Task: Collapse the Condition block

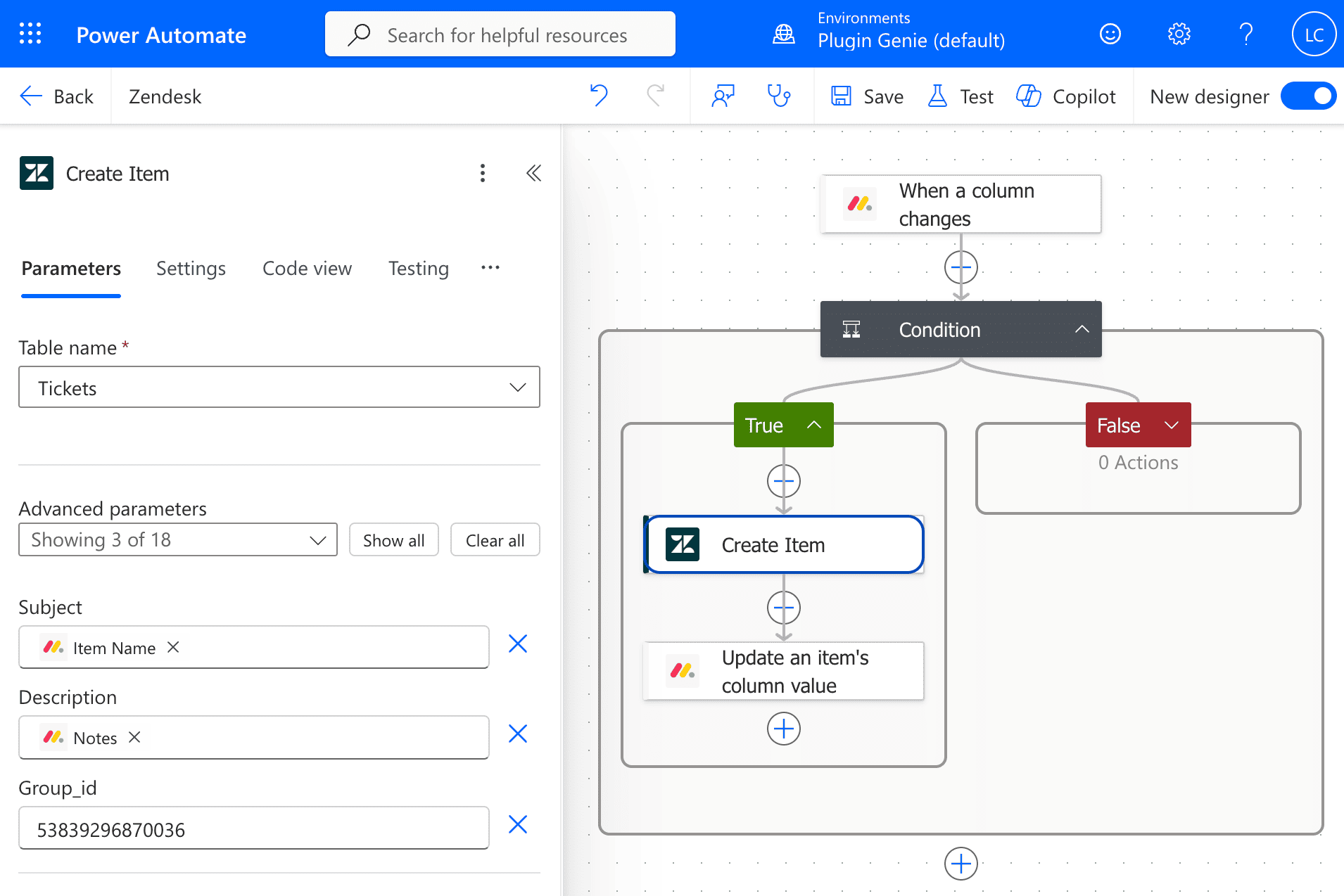Action: point(1082,329)
